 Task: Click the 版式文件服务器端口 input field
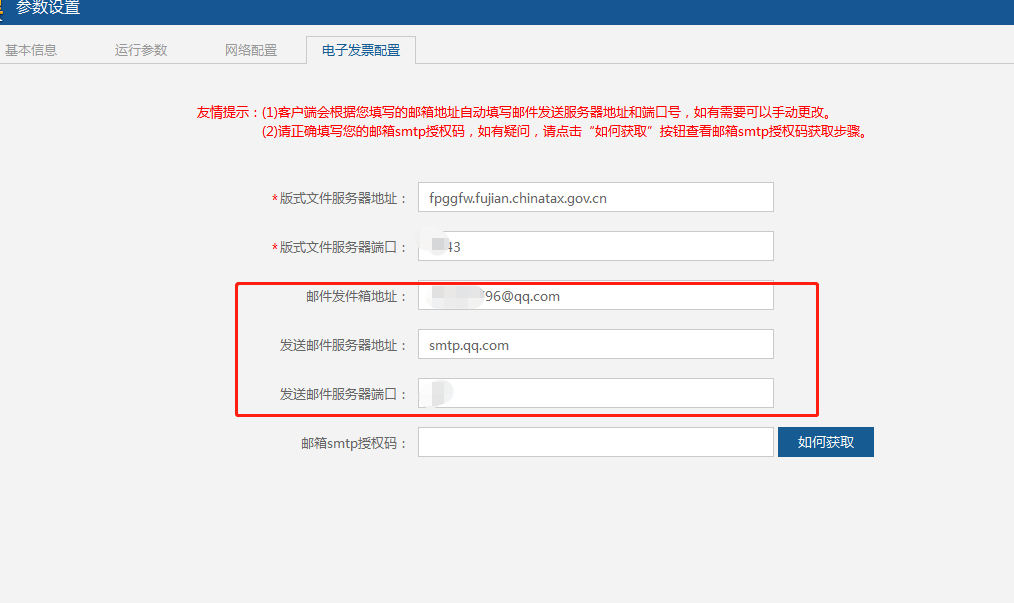(595, 247)
